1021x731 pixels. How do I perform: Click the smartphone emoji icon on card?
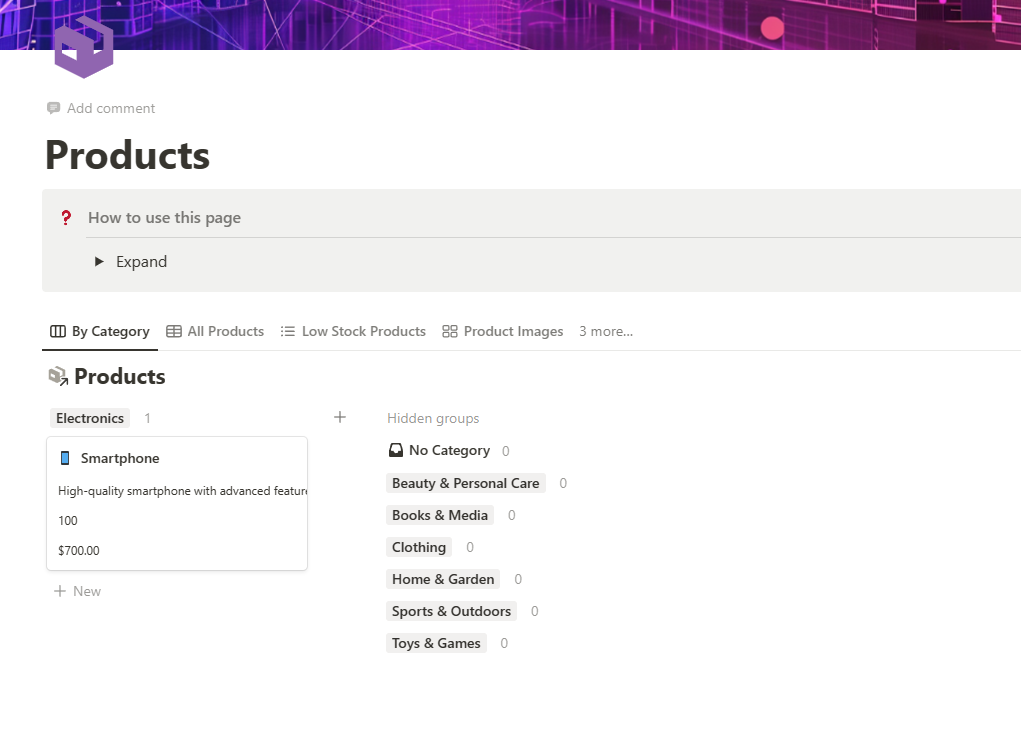point(65,458)
